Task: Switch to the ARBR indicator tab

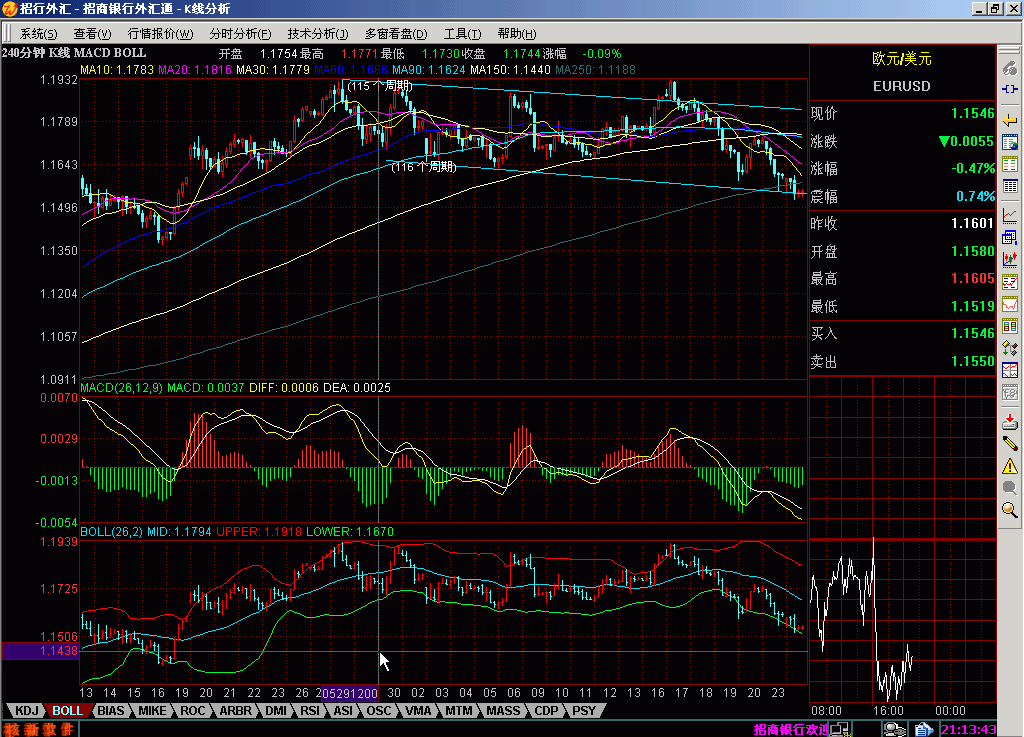Action: pyautogui.click(x=235, y=711)
